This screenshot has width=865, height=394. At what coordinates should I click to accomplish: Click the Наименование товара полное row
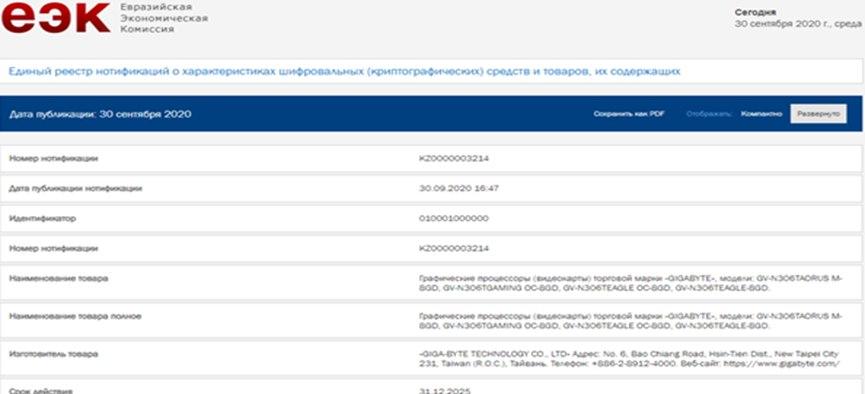432,321
